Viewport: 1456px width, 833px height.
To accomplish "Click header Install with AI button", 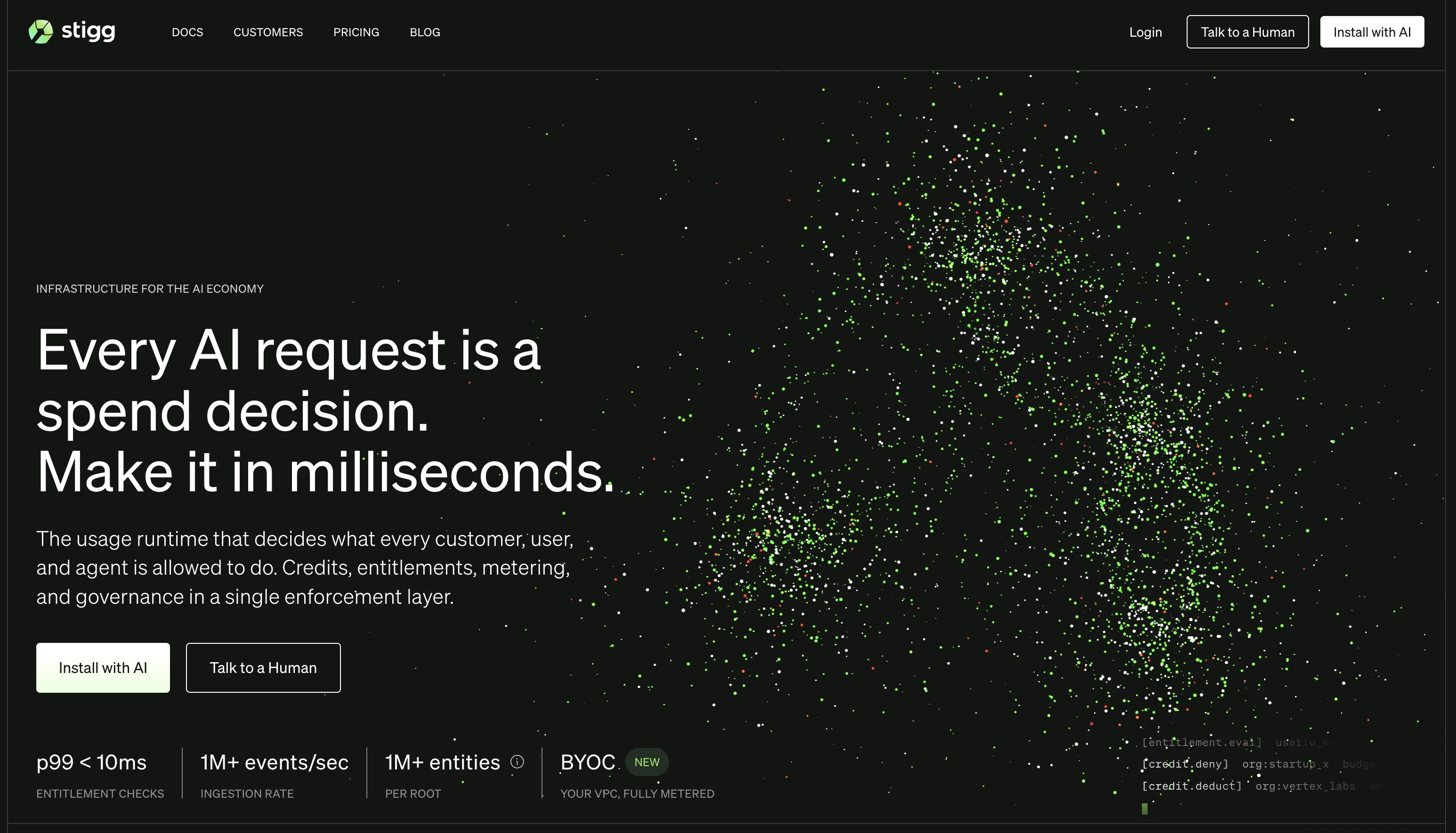I will point(1372,32).
